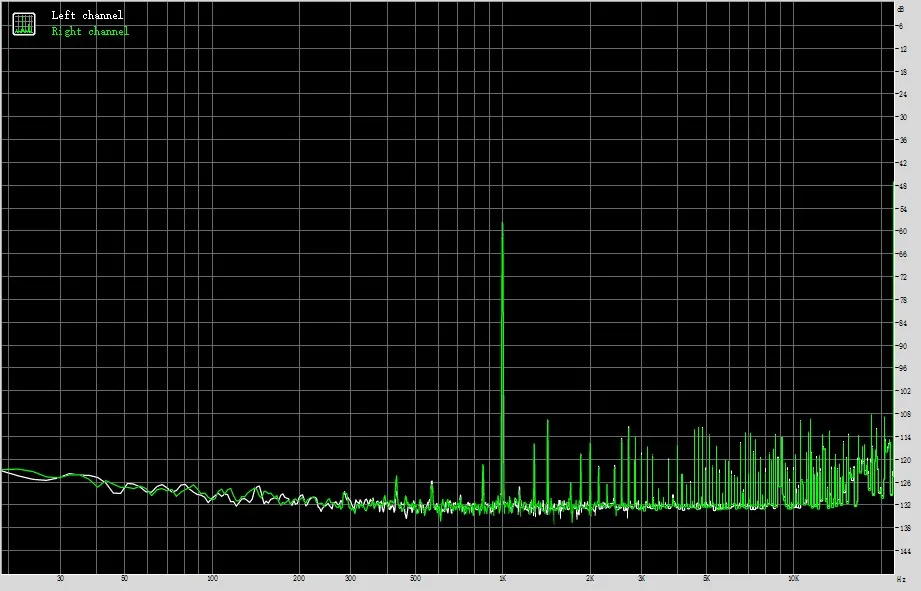921x591 pixels.
Task: Click the 500 frequency axis label
Action: coord(415,579)
